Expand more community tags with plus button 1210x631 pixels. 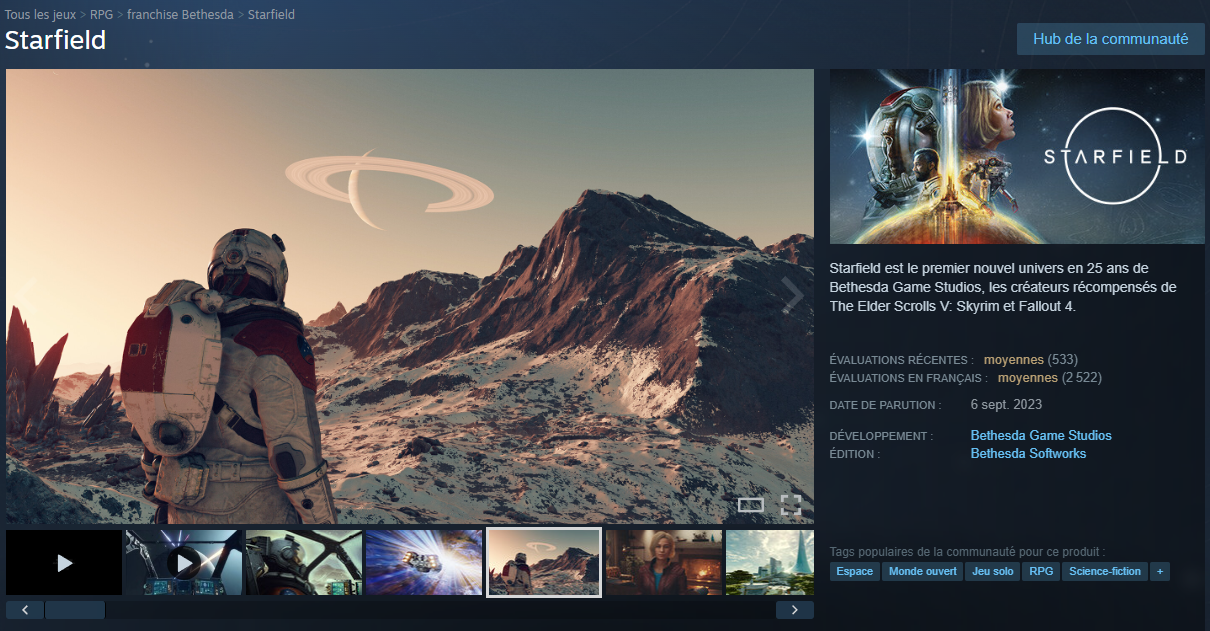click(x=1160, y=572)
